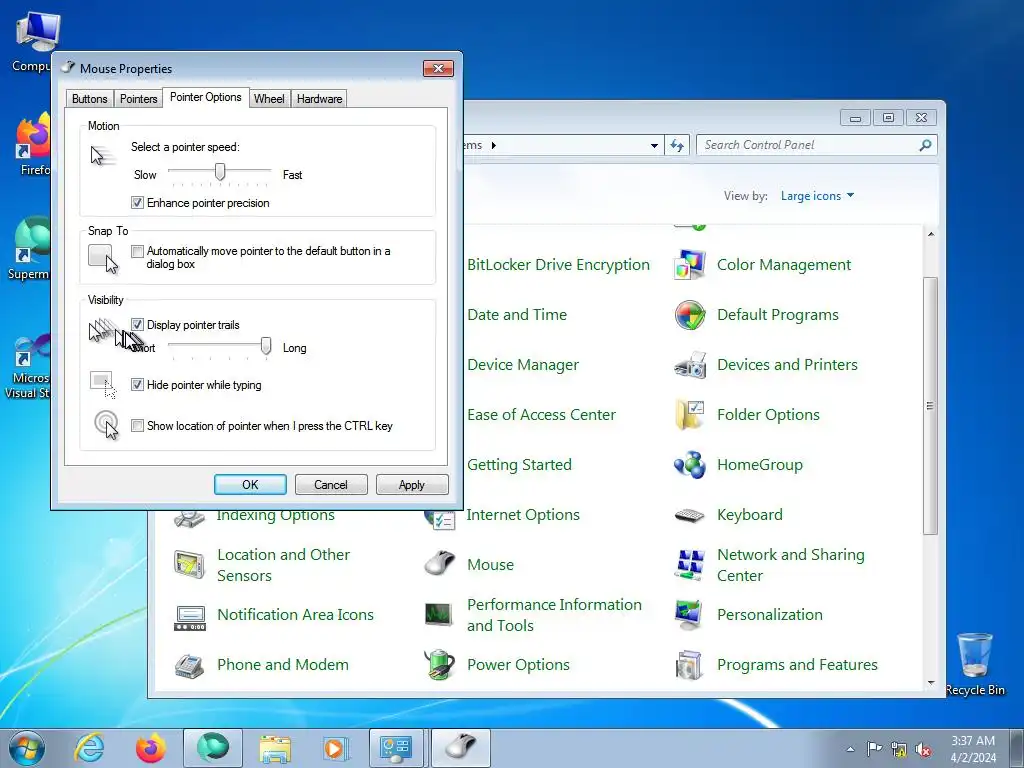The image size is (1024, 768).
Task: Toggle Enhance pointer precision checkbox
Action: [x=137, y=202]
